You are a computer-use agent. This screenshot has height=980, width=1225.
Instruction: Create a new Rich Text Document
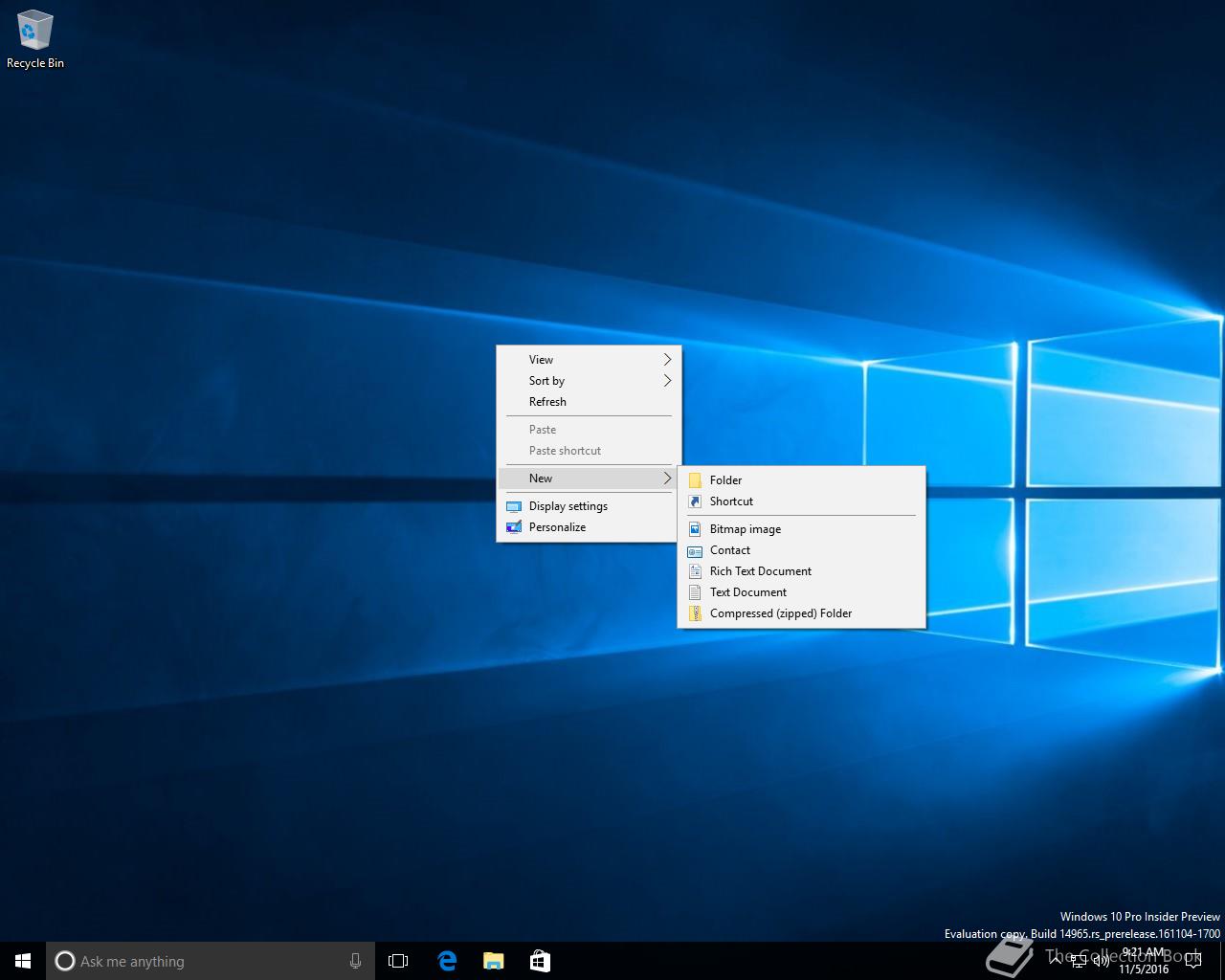click(x=801, y=571)
